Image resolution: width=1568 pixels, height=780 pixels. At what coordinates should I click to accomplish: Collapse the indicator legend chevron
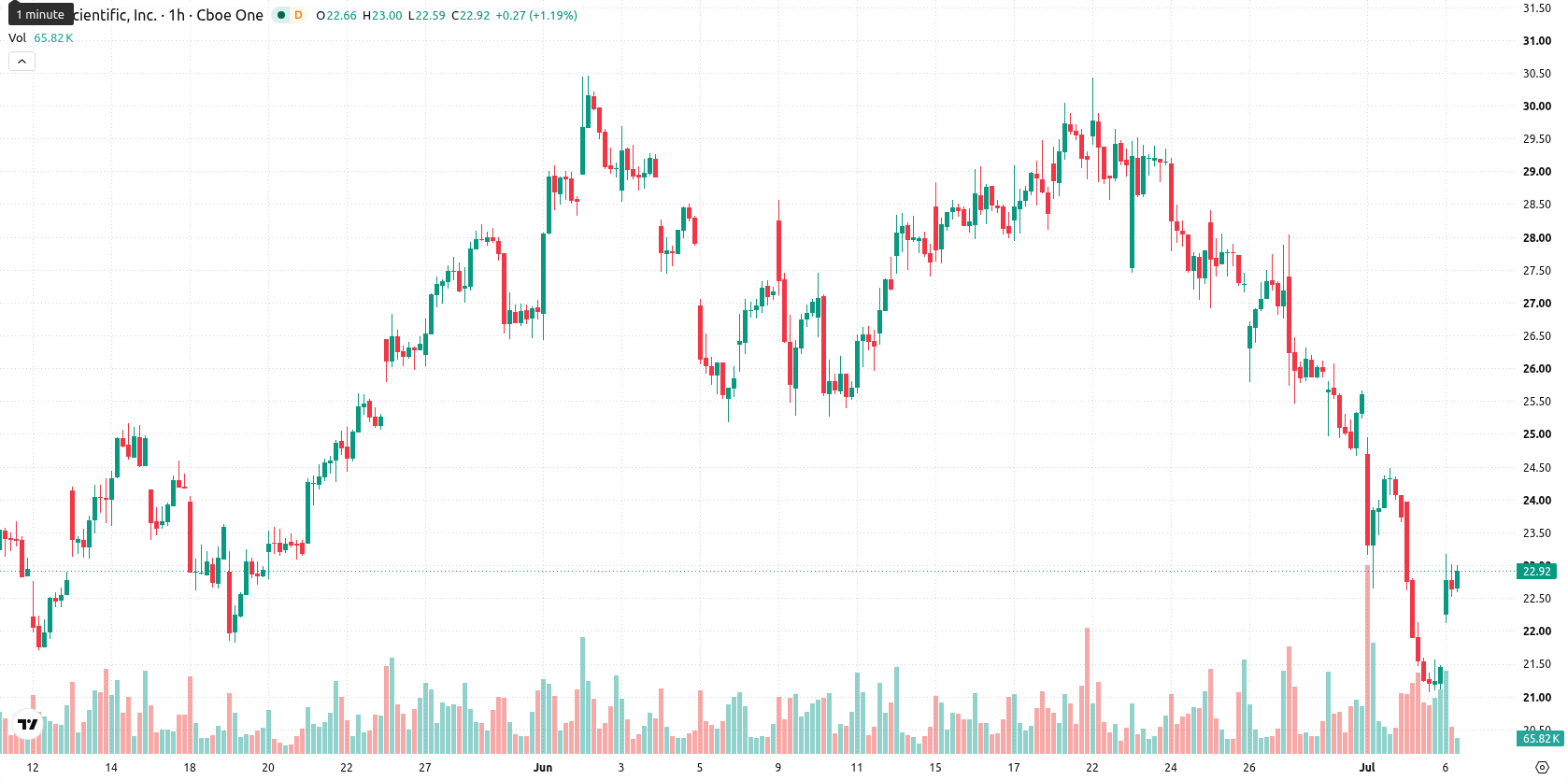[21, 62]
